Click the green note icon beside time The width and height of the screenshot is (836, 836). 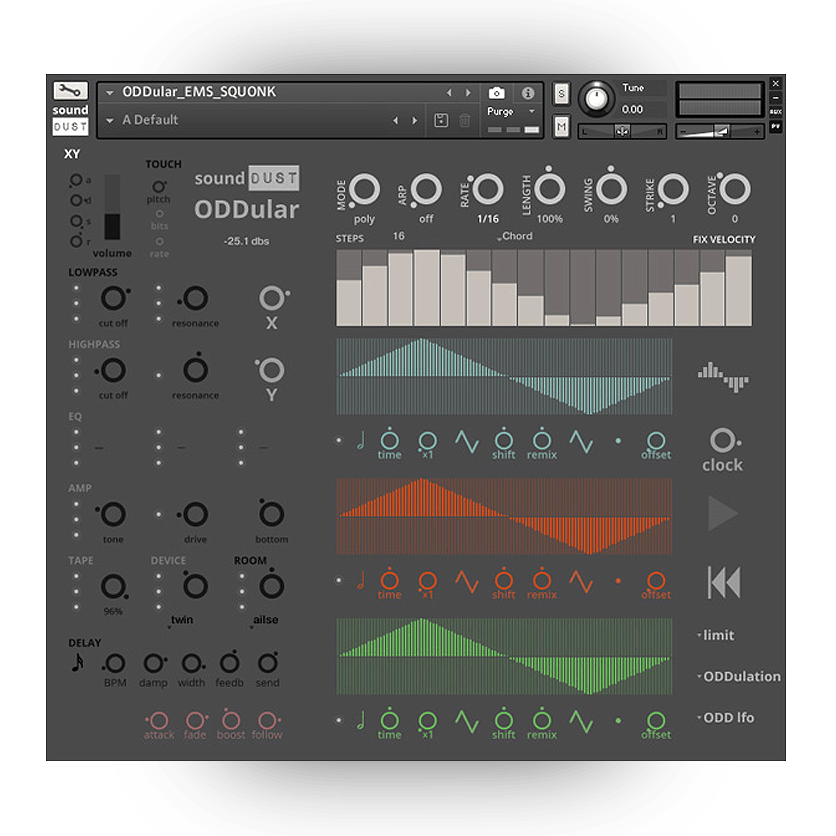click(361, 720)
